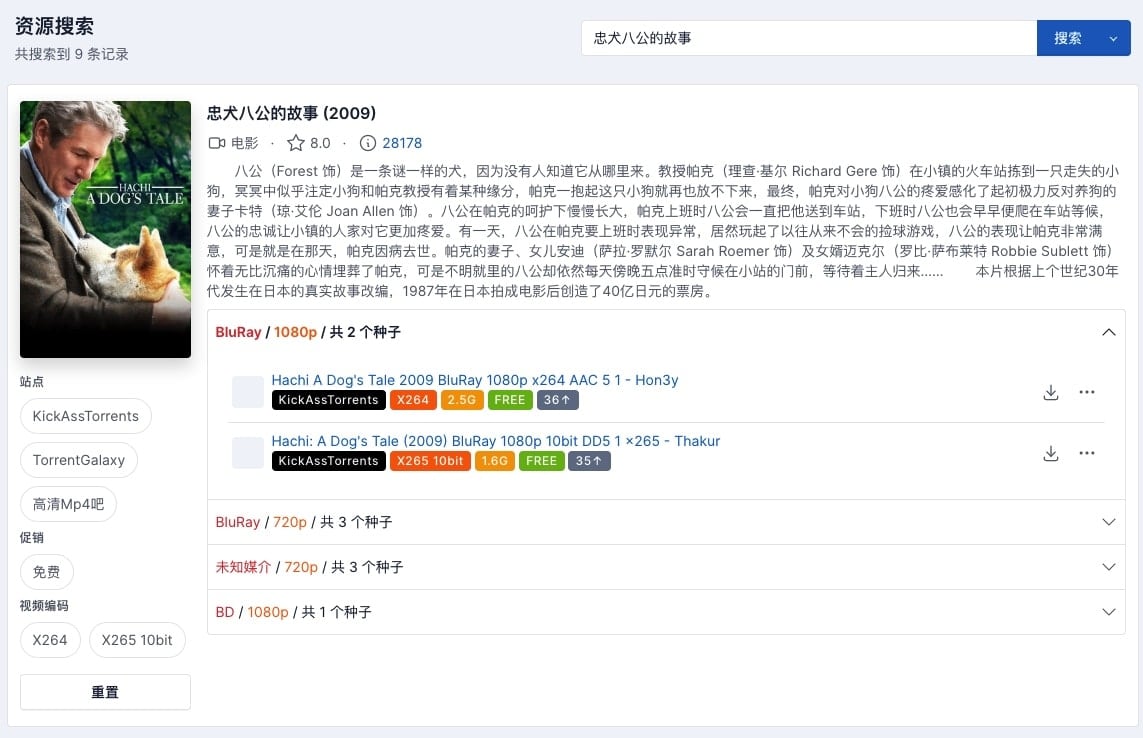Click the 重置 reset button

coord(105,692)
